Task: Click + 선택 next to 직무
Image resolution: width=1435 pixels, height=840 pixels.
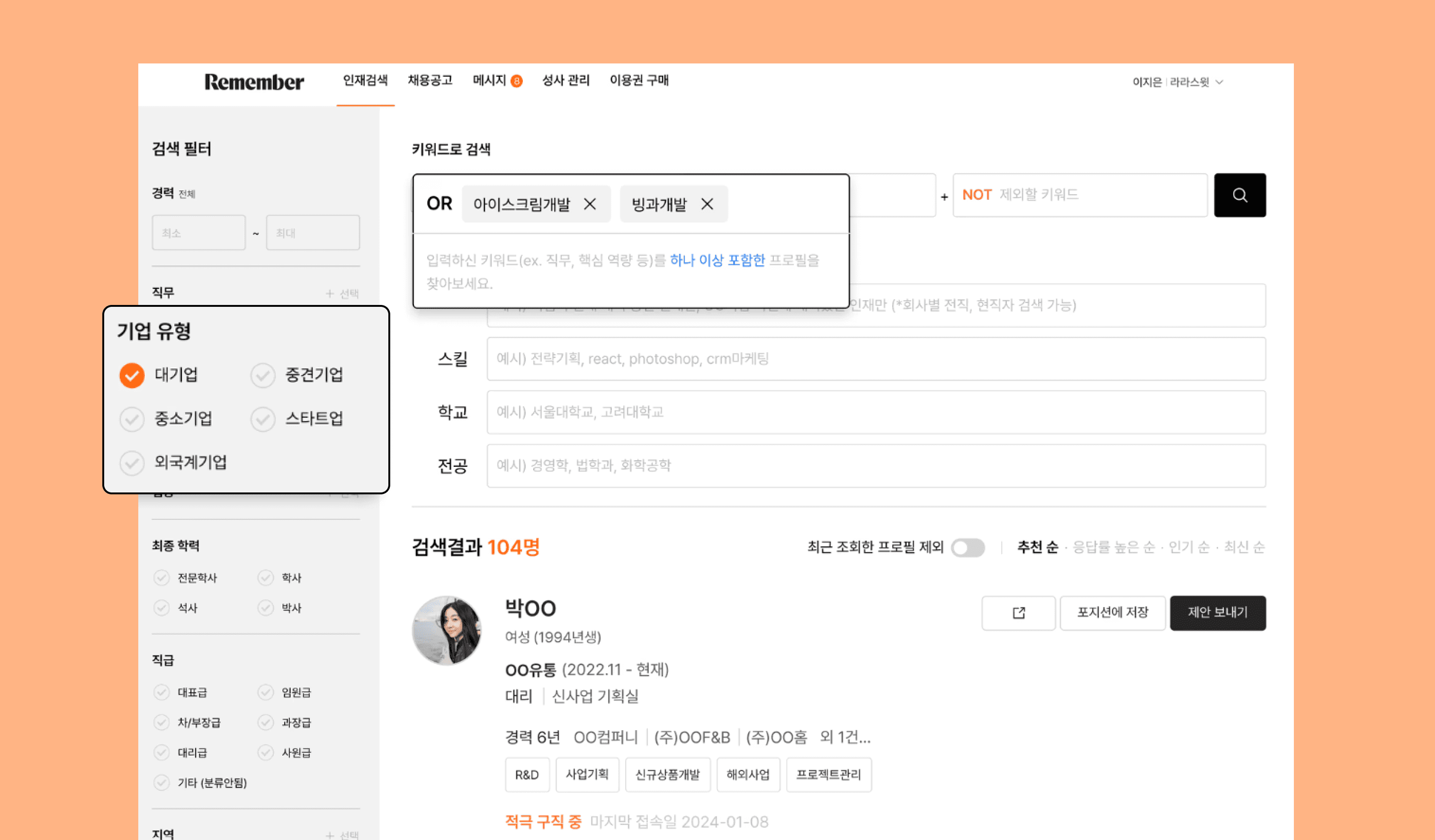Action: [x=341, y=293]
